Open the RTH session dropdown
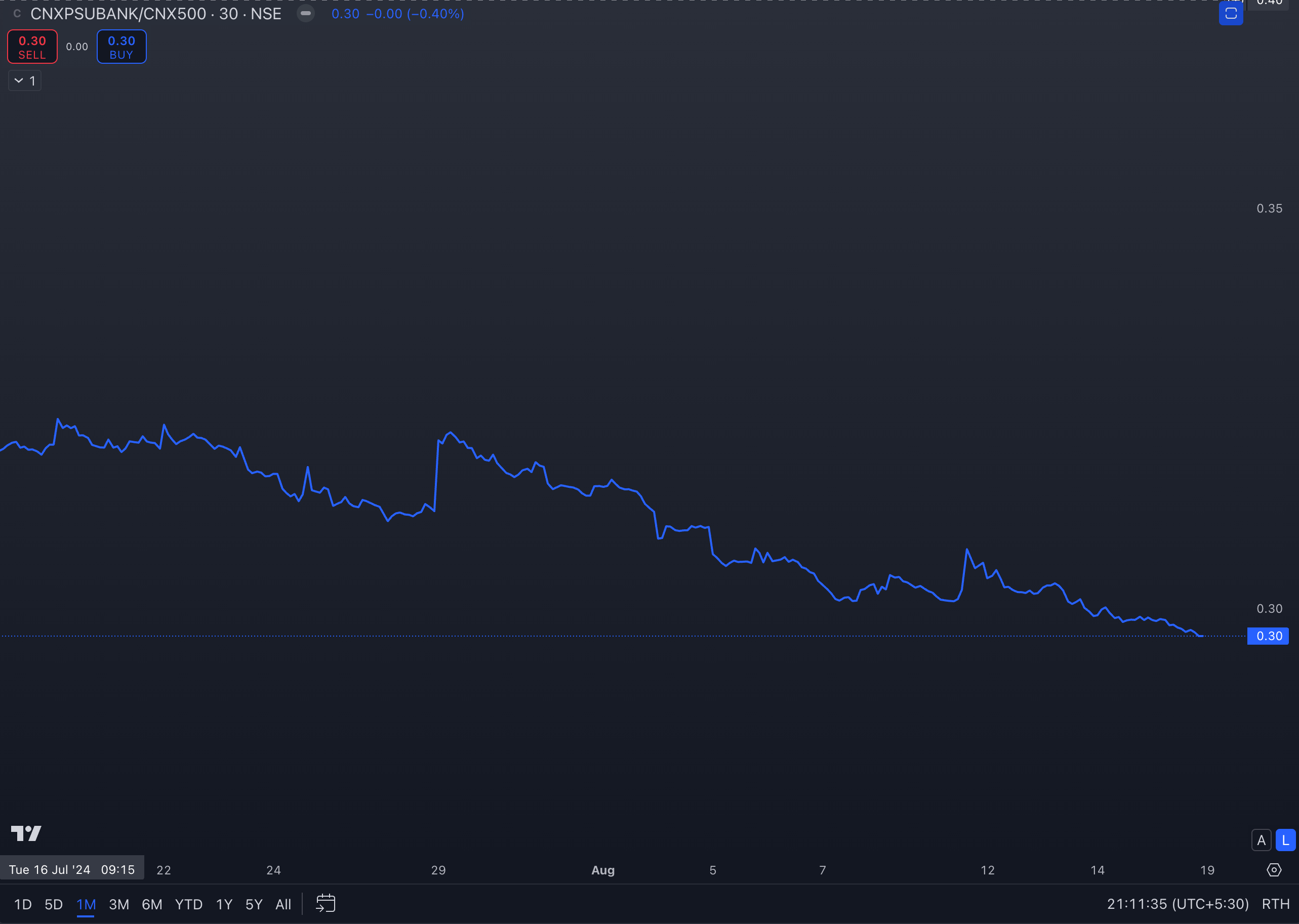 click(x=1276, y=904)
